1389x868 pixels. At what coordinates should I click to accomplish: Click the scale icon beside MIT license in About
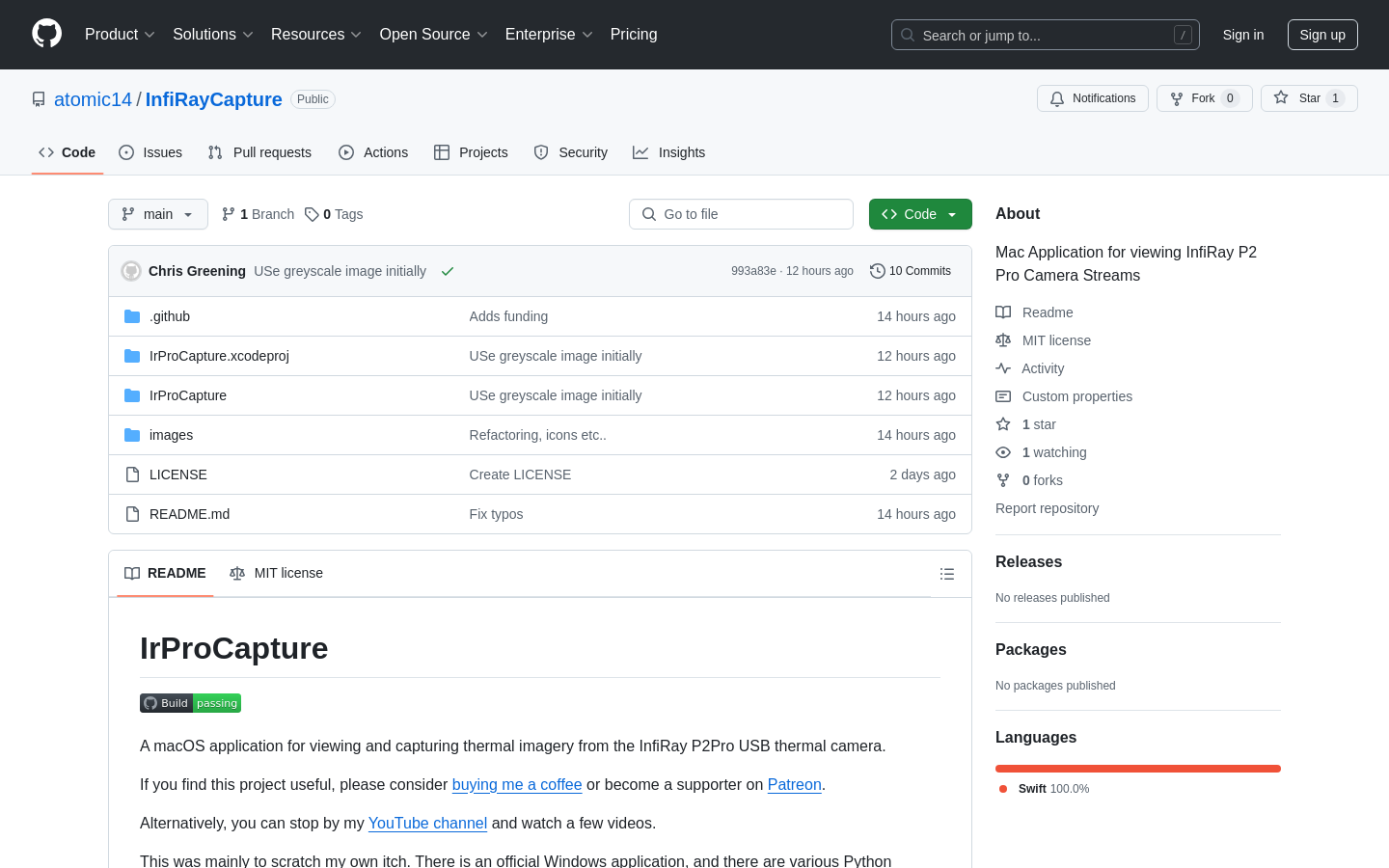pyautogui.click(x=1003, y=340)
